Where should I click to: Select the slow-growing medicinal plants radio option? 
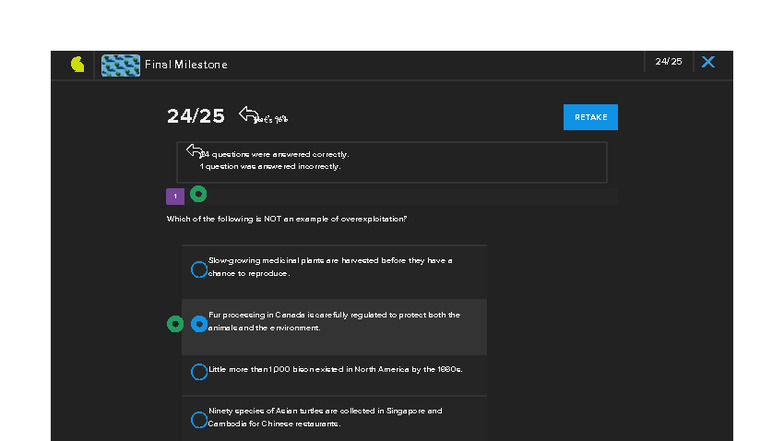pyautogui.click(x=199, y=269)
